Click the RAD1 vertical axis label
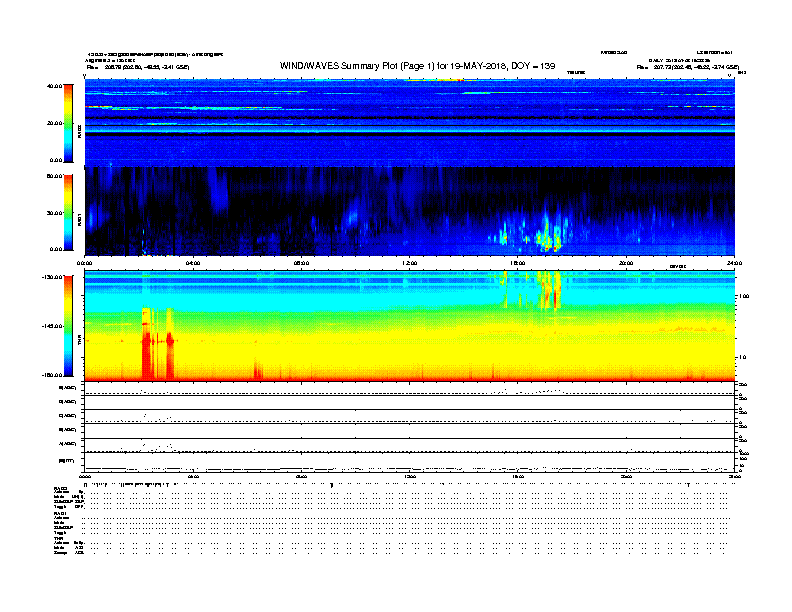The width and height of the screenshot is (792, 612). pos(80,219)
